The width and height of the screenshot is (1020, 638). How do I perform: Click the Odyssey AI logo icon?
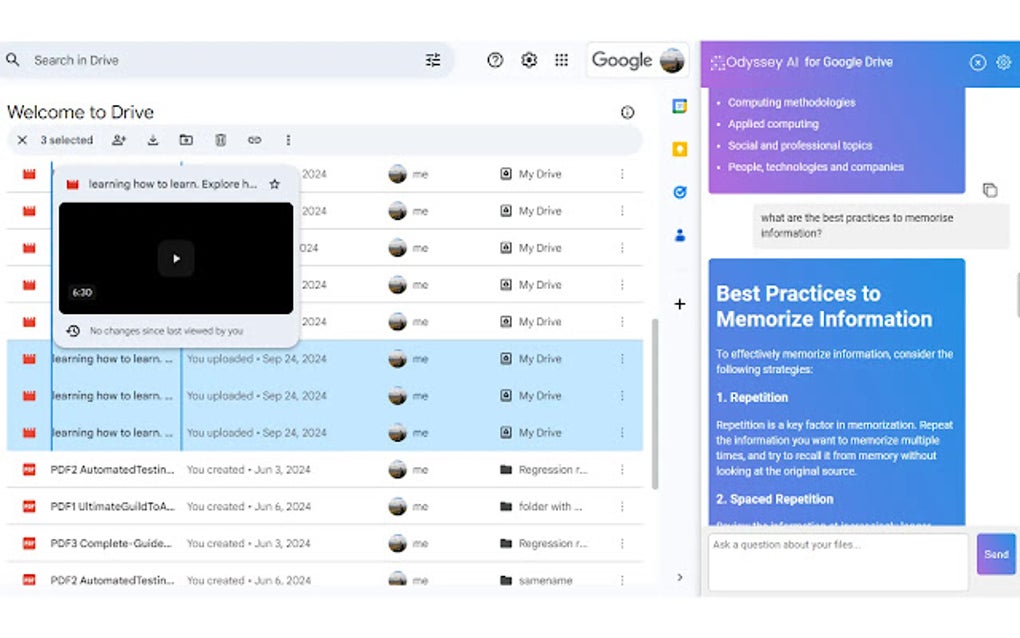coord(718,63)
